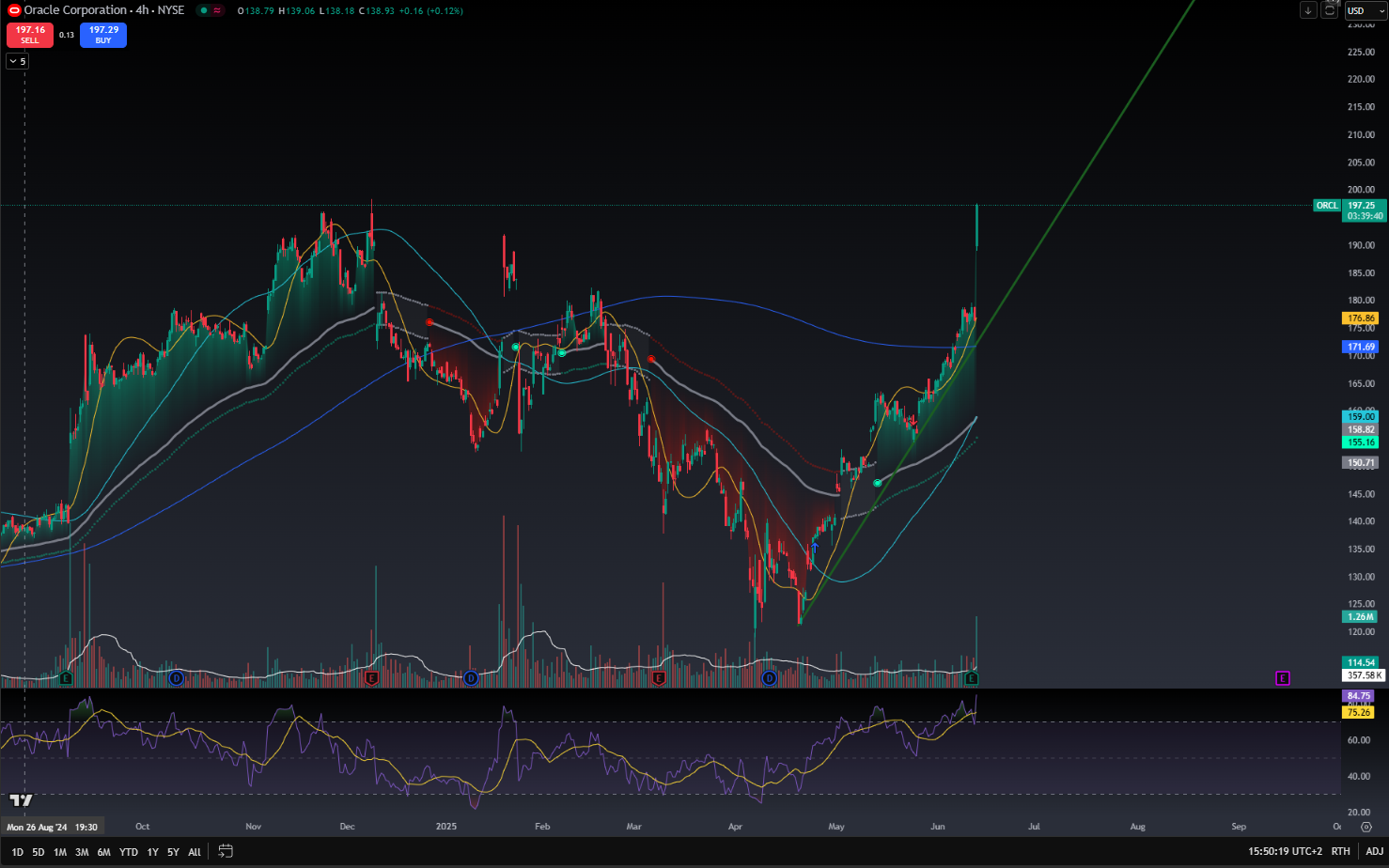Viewport: 1389px width, 868px height.
Task: Open price scale settings gear icon
Action: coord(1366,827)
